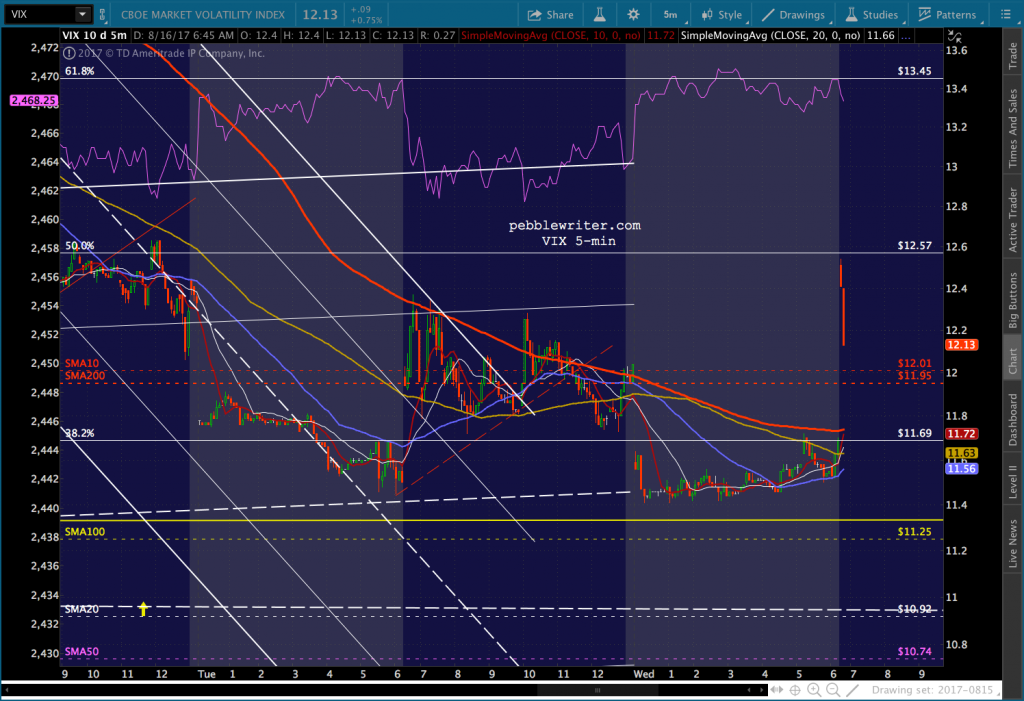The height and width of the screenshot is (701, 1024).
Task: Open the 5m timeframe dropdown
Action: [x=670, y=14]
